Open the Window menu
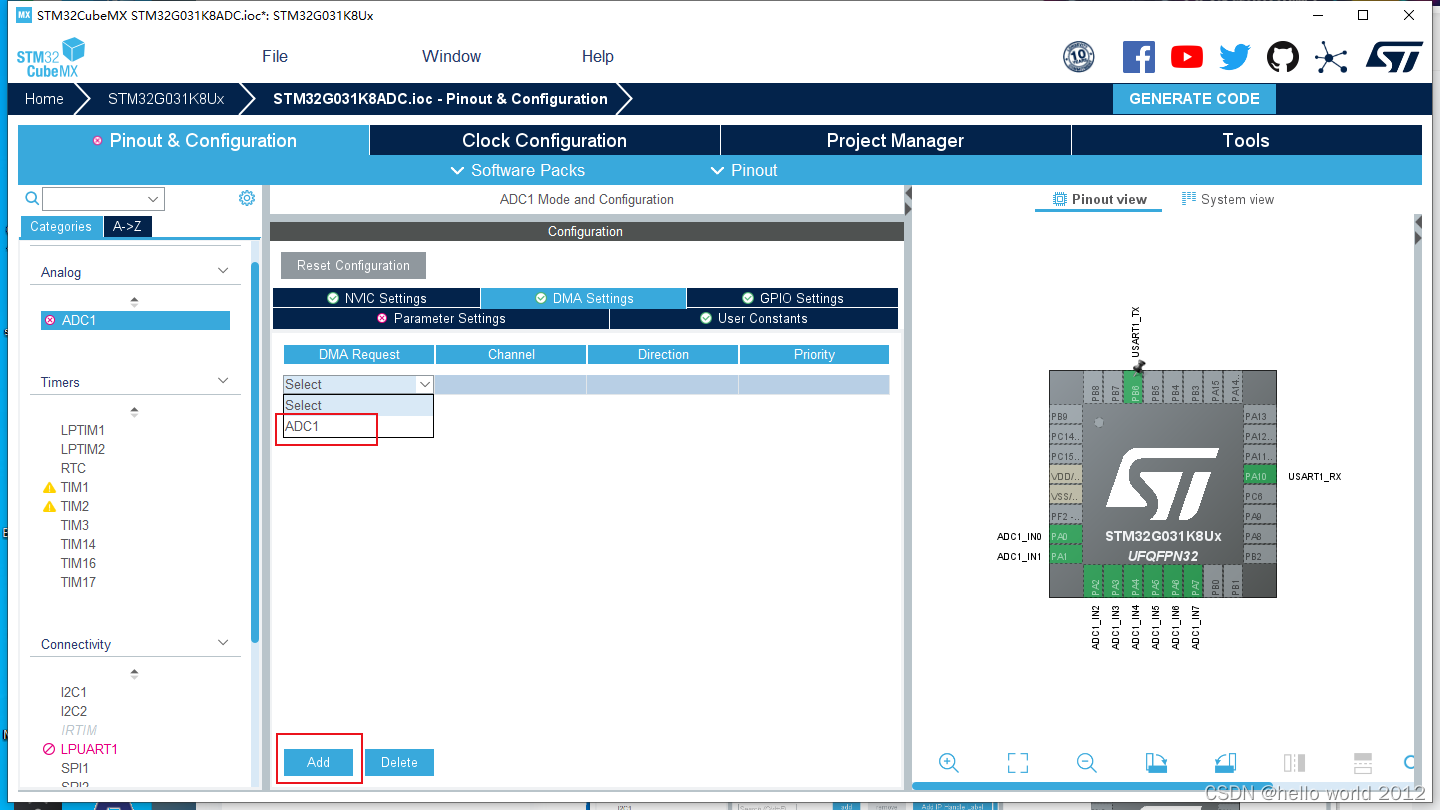Image resolution: width=1440 pixels, height=810 pixels. (x=451, y=56)
